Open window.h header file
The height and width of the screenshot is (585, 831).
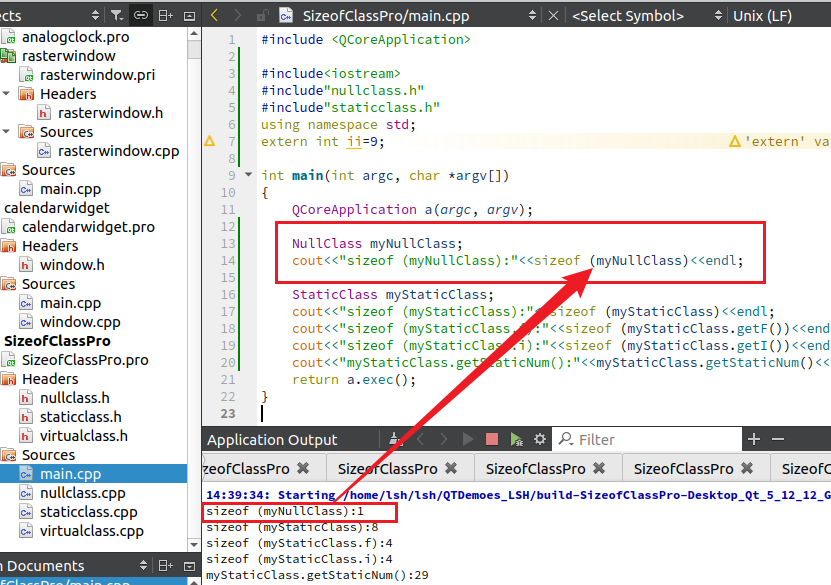[72, 265]
